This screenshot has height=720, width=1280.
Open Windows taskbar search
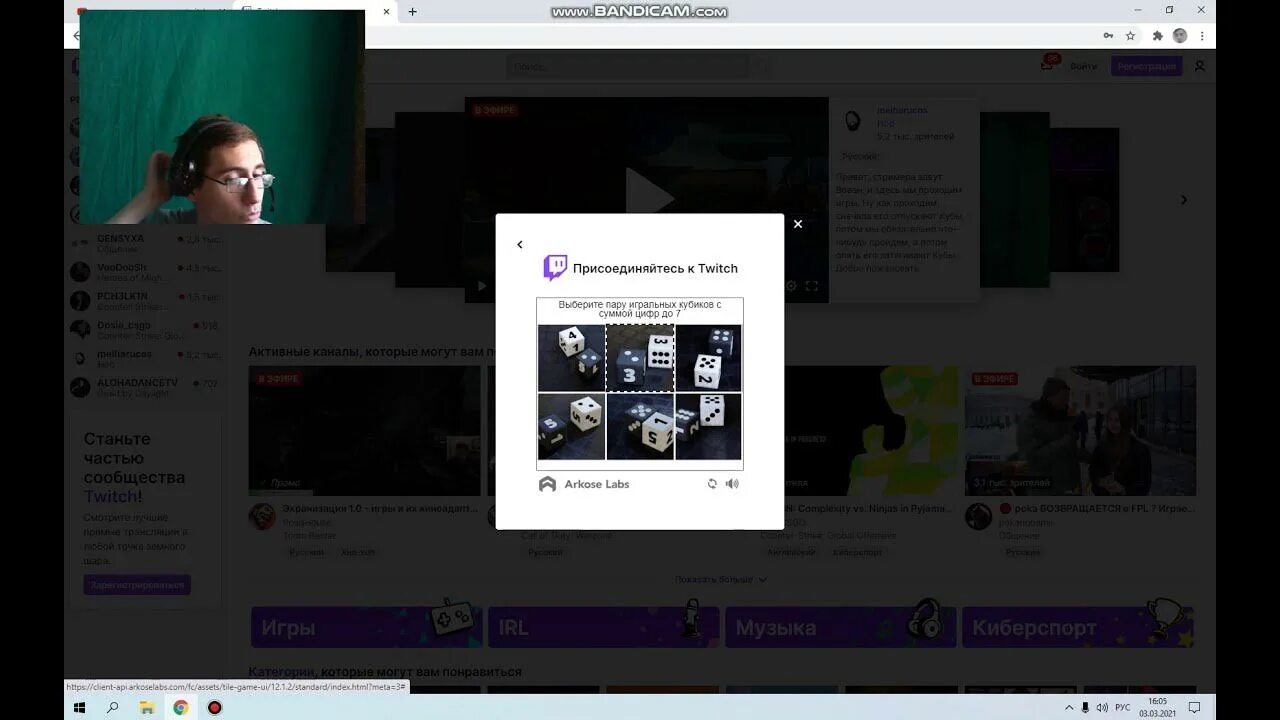pyautogui.click(x=113, y=707)
